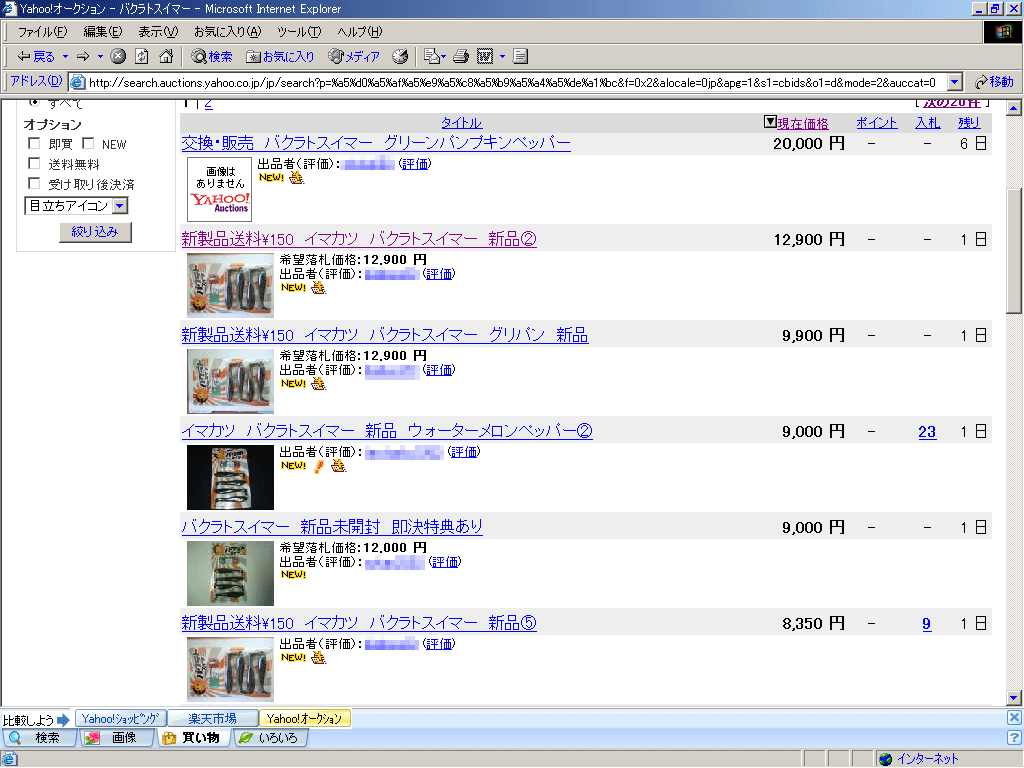
Task: Go to results page 2
Action: click(208, 103)
